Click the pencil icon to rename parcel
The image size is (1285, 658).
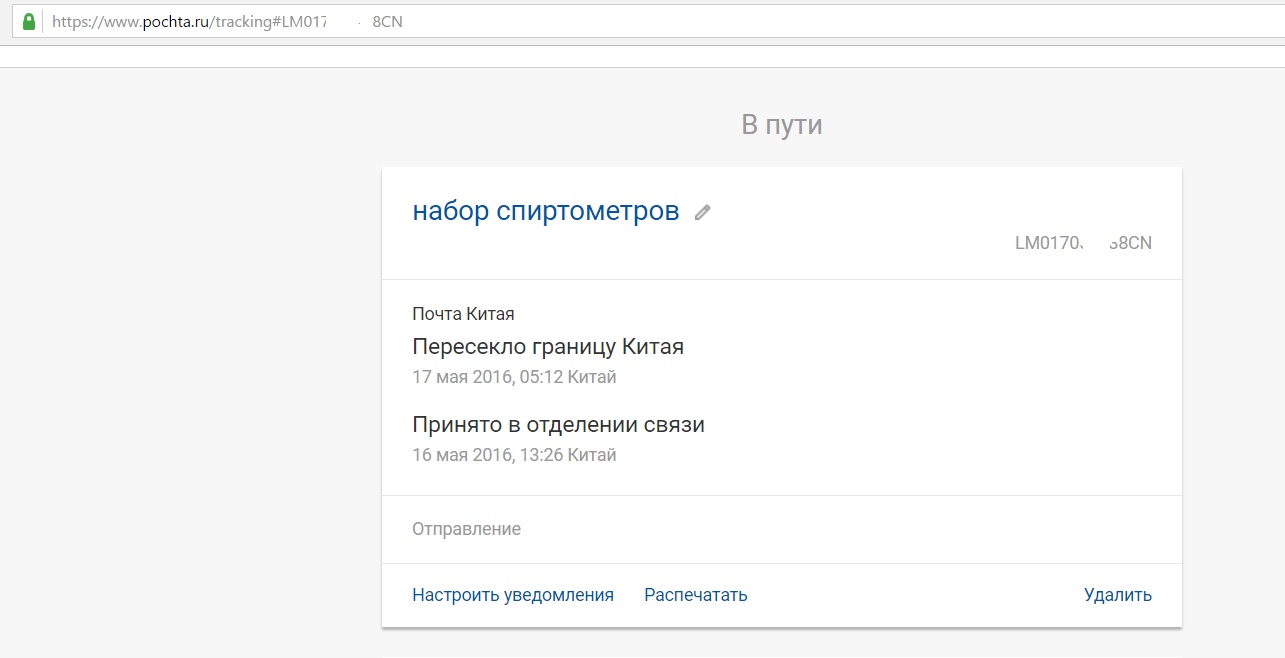tap(702, 212)
